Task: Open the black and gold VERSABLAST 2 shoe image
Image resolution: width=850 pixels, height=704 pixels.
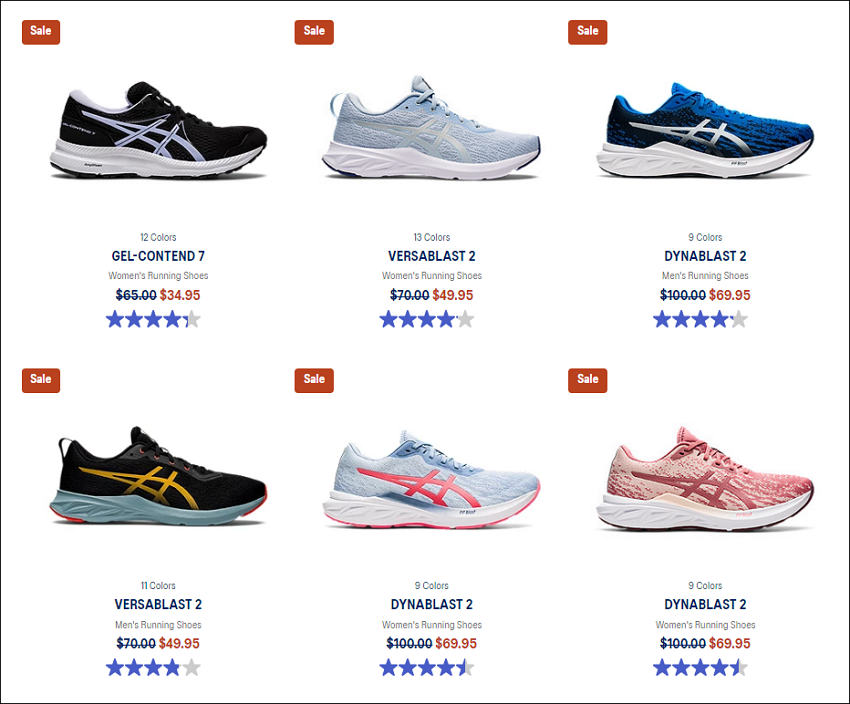Action: click(x=158, y=476)
